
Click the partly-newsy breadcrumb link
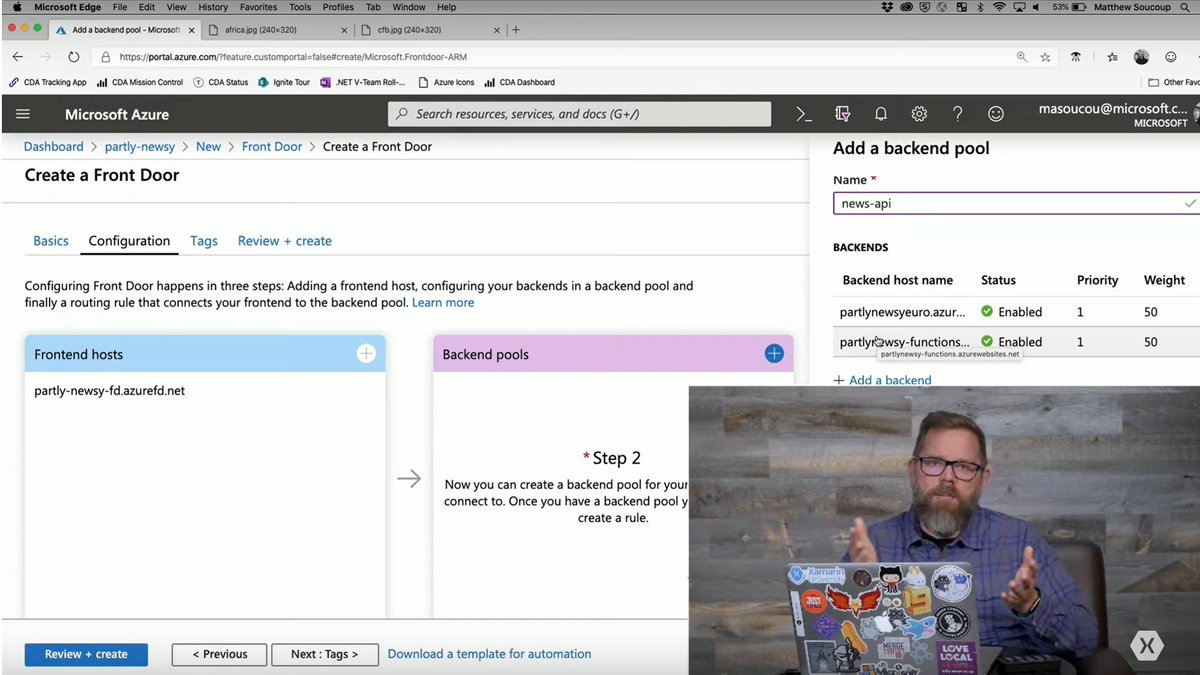[140, 146]
